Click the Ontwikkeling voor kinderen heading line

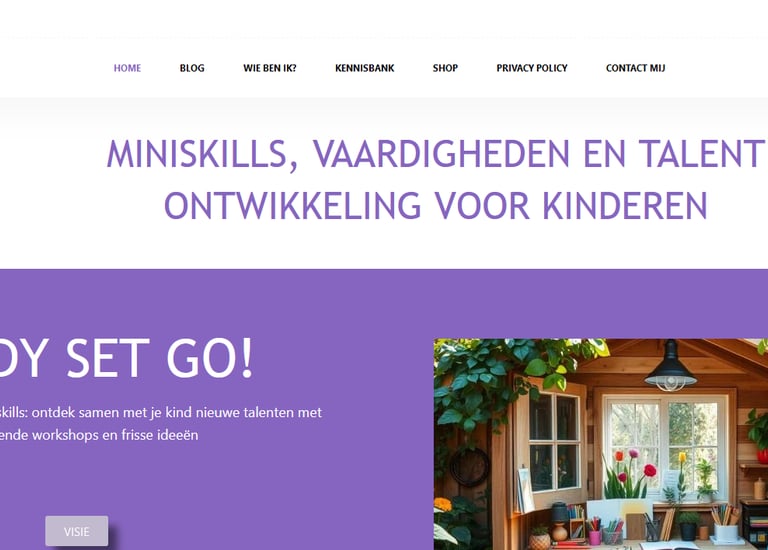coord(436,206)
